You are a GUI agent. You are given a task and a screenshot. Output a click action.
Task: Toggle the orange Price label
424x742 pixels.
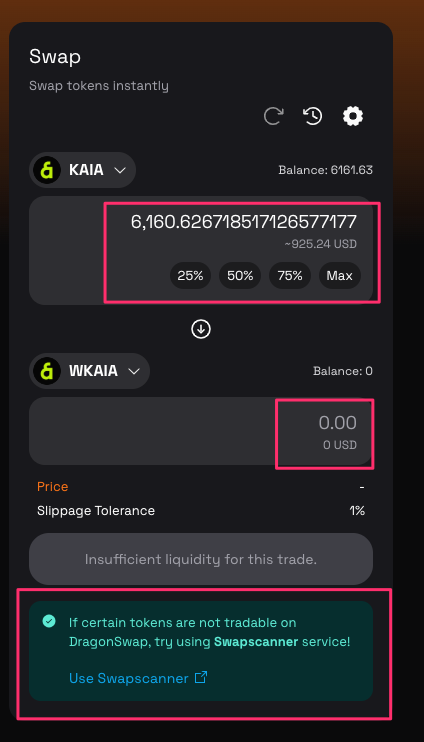[x=53, y=486]
